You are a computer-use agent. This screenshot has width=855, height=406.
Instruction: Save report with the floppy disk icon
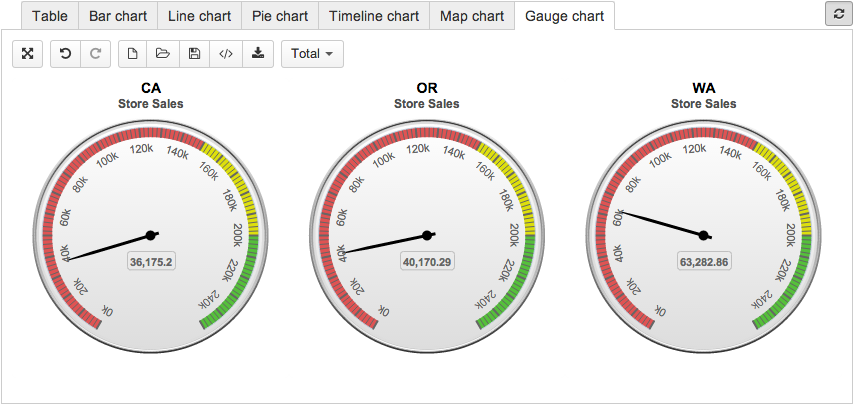tap(194, 54)
